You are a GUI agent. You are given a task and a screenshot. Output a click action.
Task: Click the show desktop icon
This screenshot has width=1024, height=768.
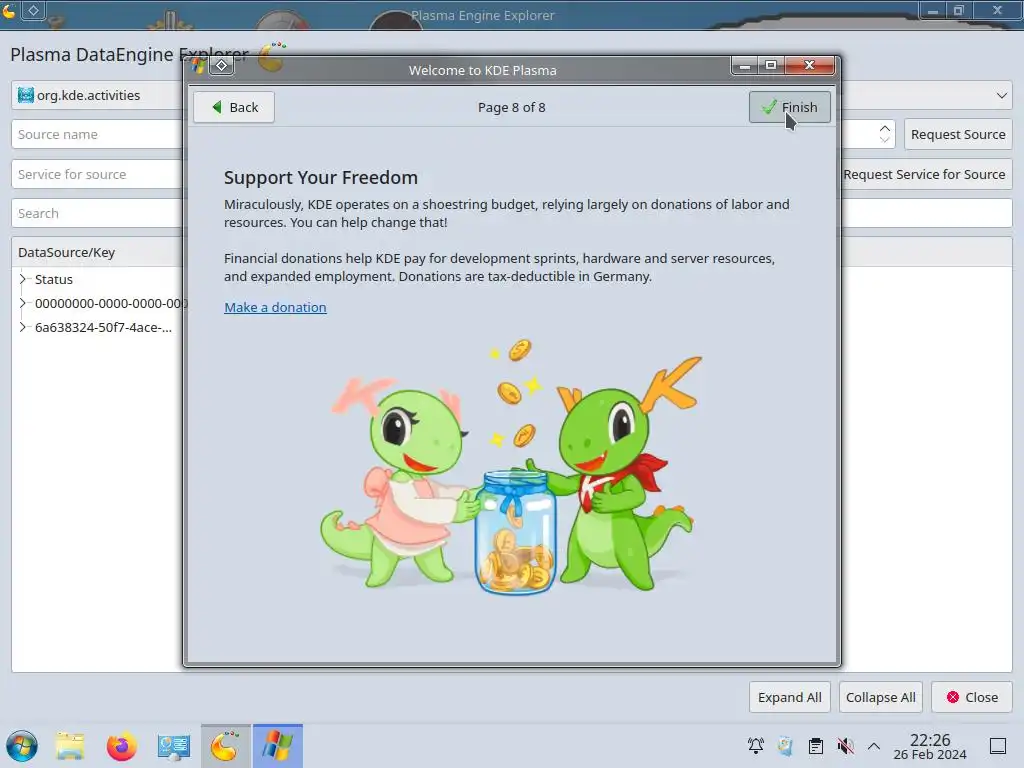[998, 746]
